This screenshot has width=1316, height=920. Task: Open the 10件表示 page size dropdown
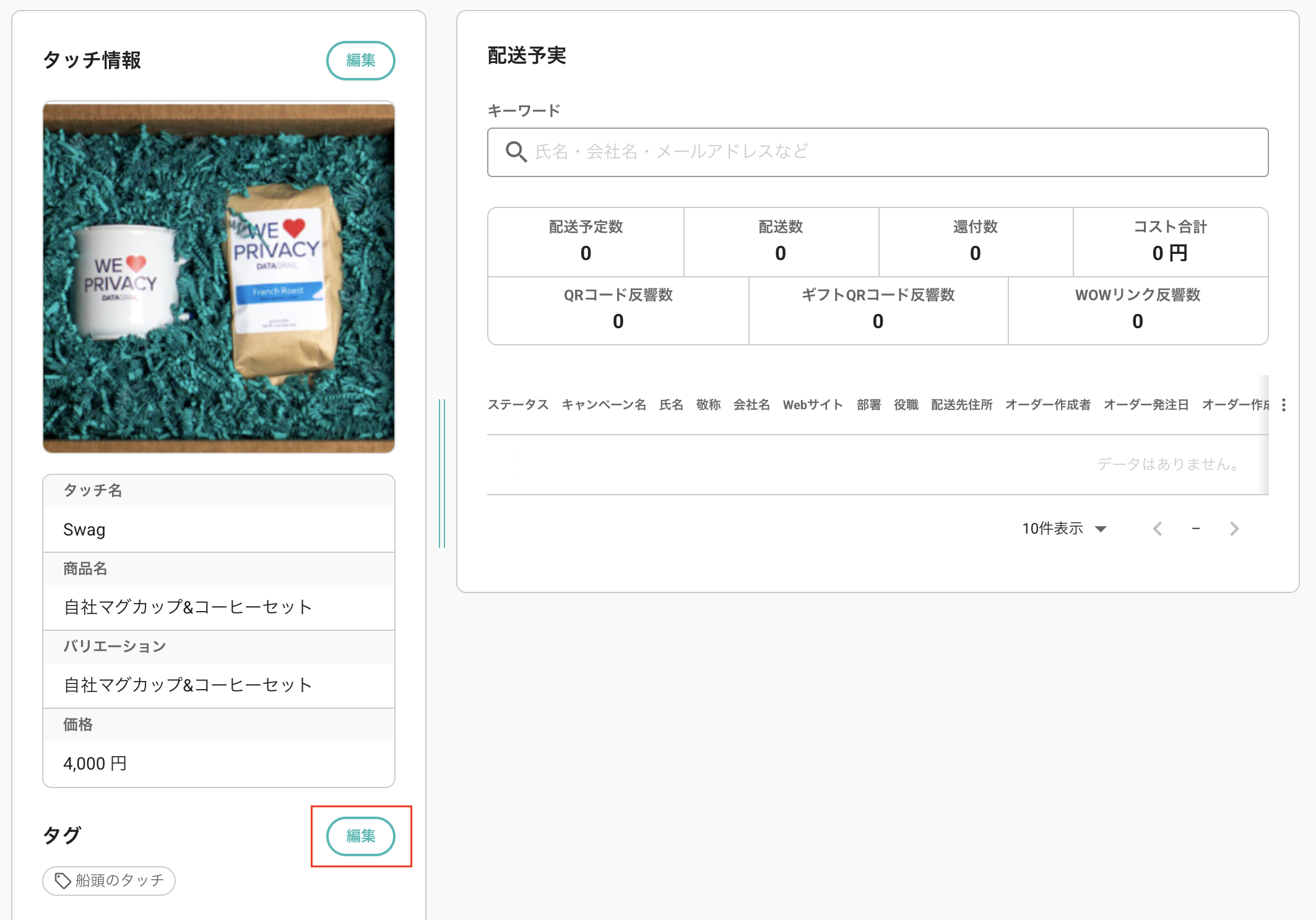[x=1064, y=529]
